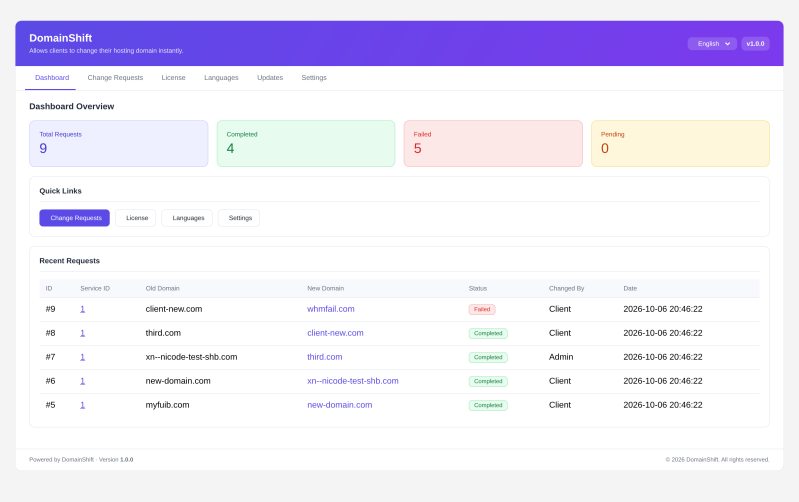Click the License quick link button
The width and height of the screenshot is (799, 502).
136,218
